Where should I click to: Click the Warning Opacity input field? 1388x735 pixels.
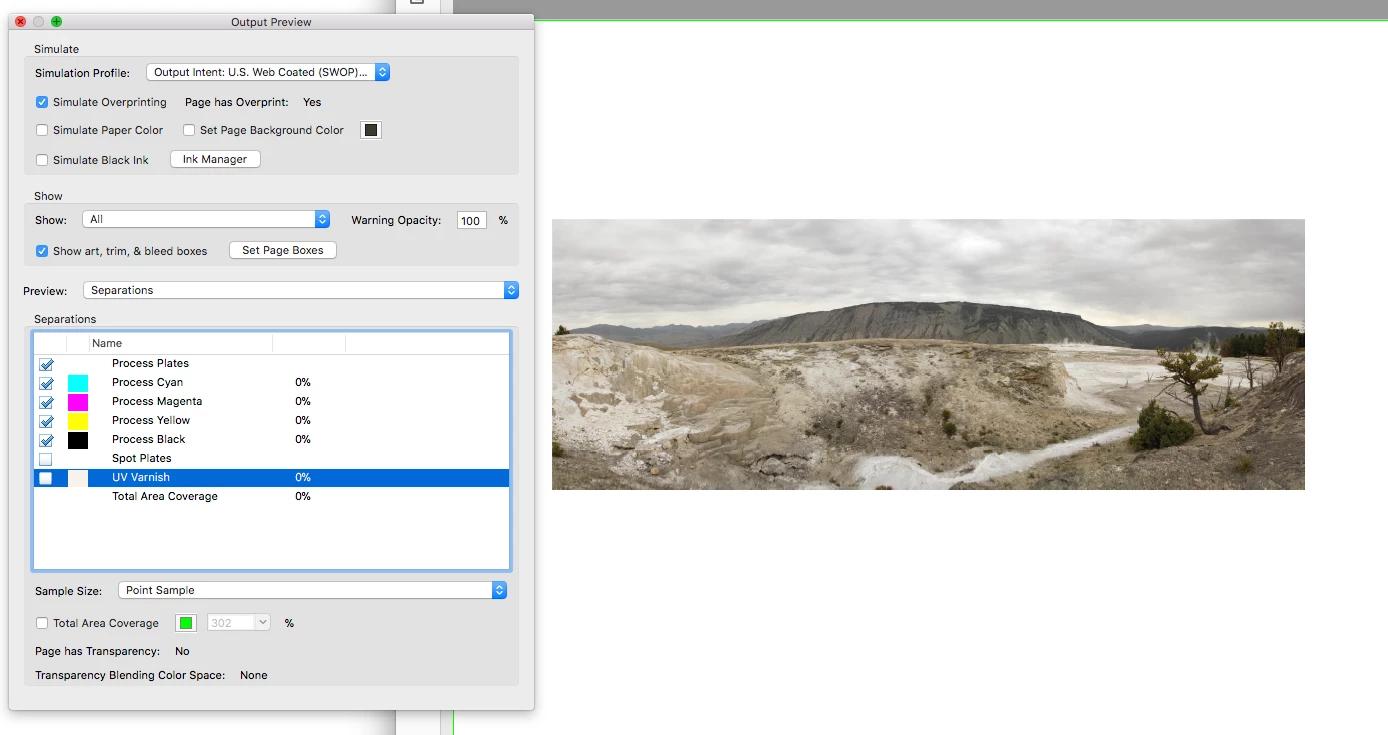coord(472,220)
